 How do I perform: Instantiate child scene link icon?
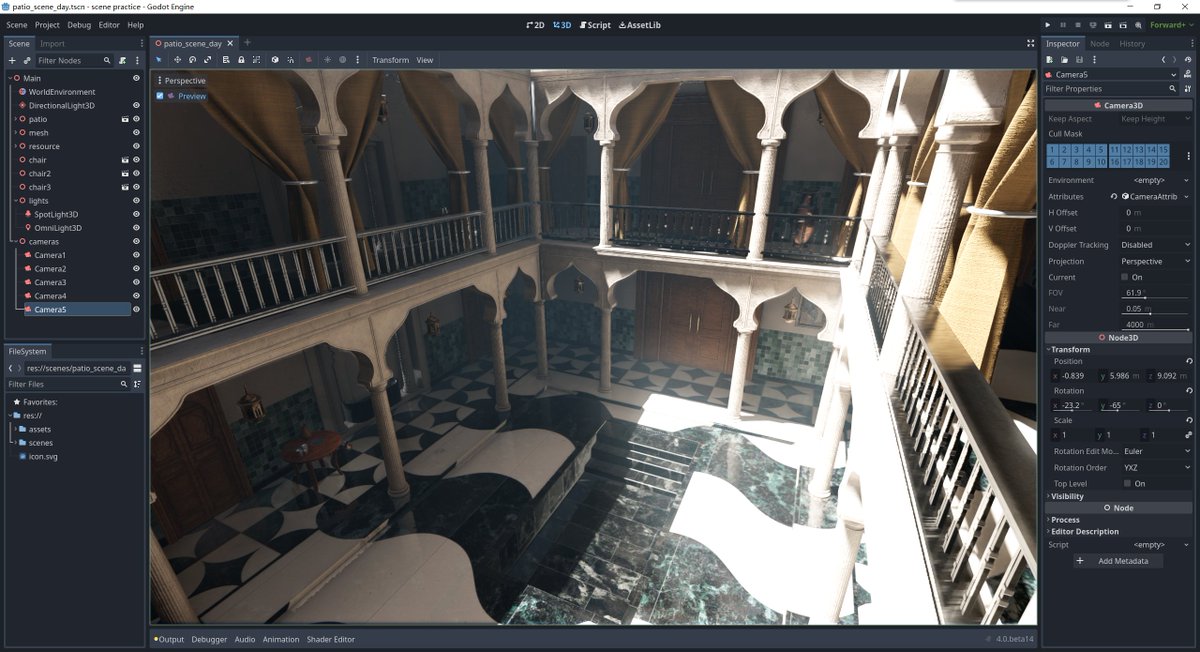click(27, 60)
